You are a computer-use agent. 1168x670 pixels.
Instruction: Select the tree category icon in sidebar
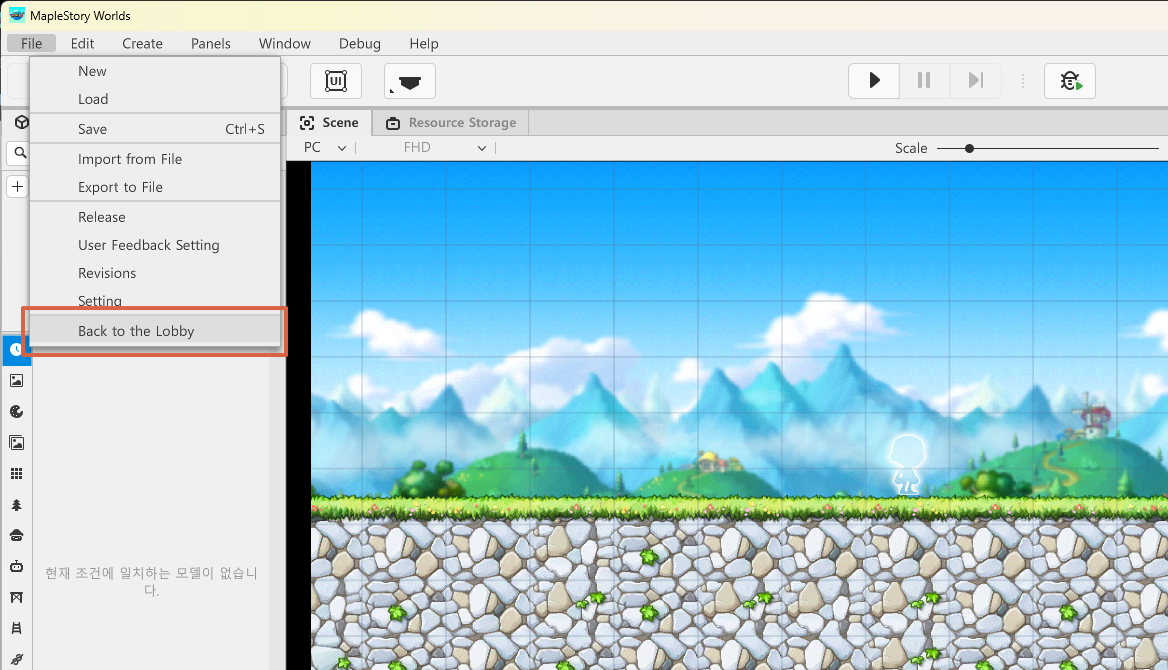(x=16, y=505)
